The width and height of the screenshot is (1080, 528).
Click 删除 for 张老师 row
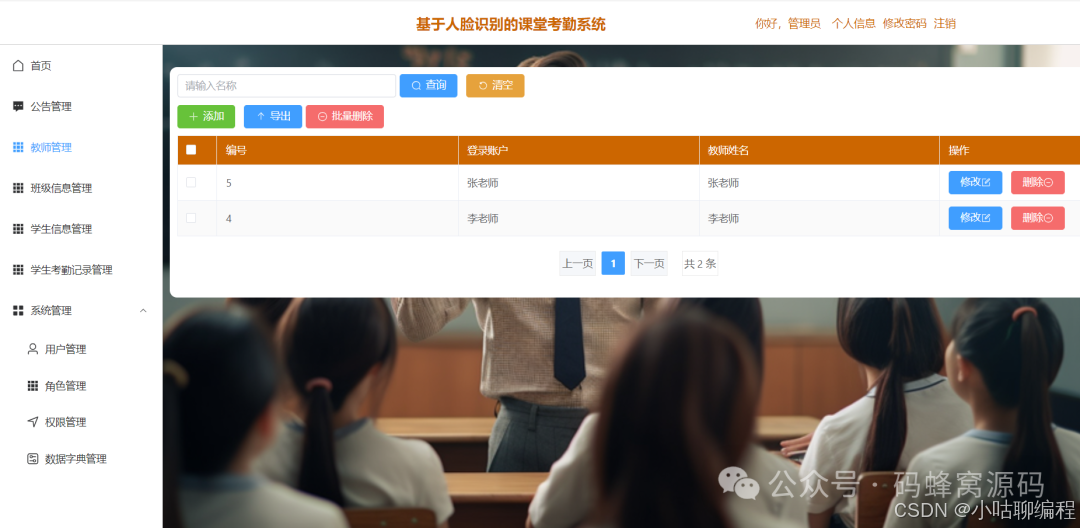(1038, 182)
